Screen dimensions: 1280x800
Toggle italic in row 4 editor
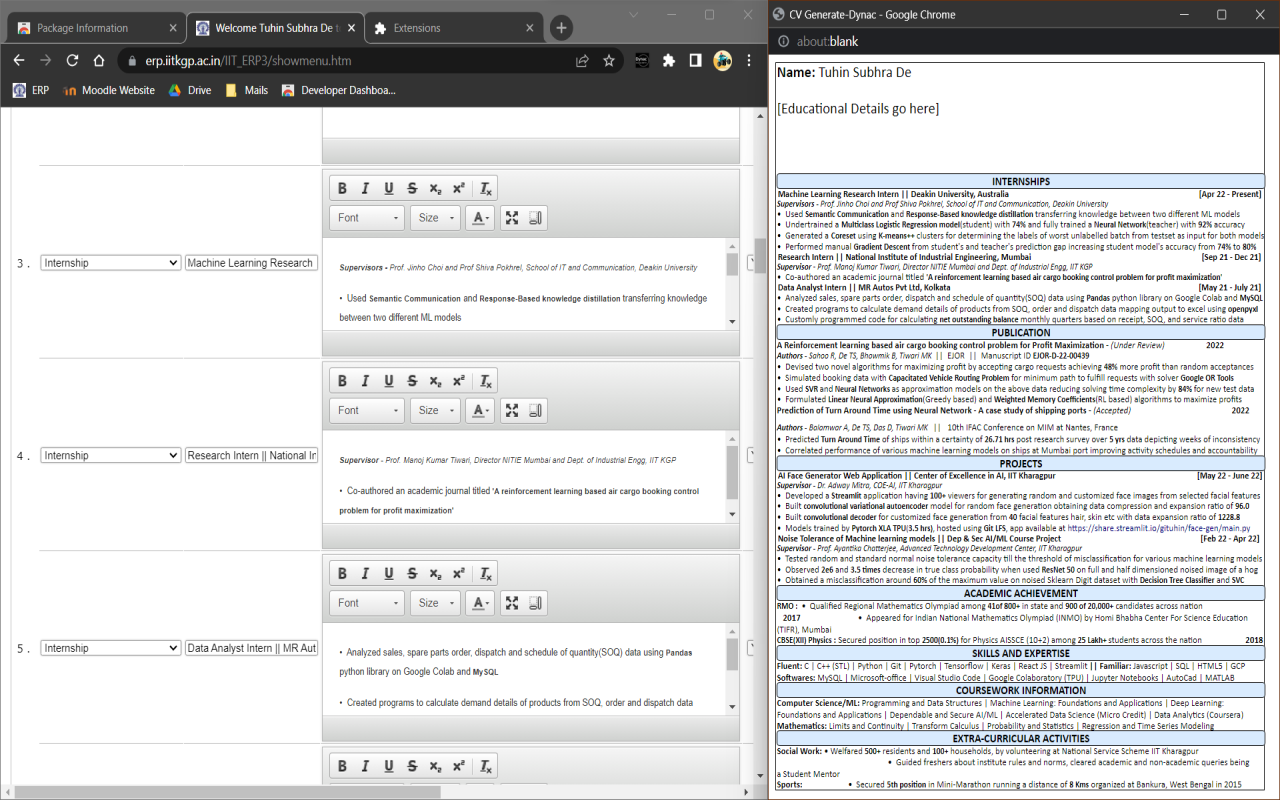pyautogui.click(x=365, y=381)
